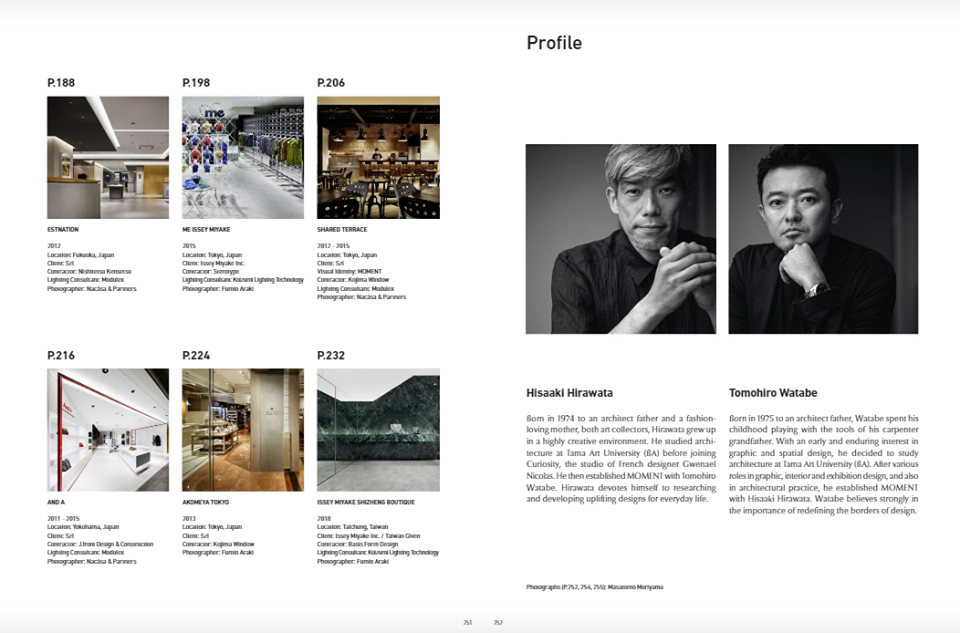This screenshot has height=633, width=960.
Task: Click the Profile heading
Action: pyautogui.click(x=554, y=43)
